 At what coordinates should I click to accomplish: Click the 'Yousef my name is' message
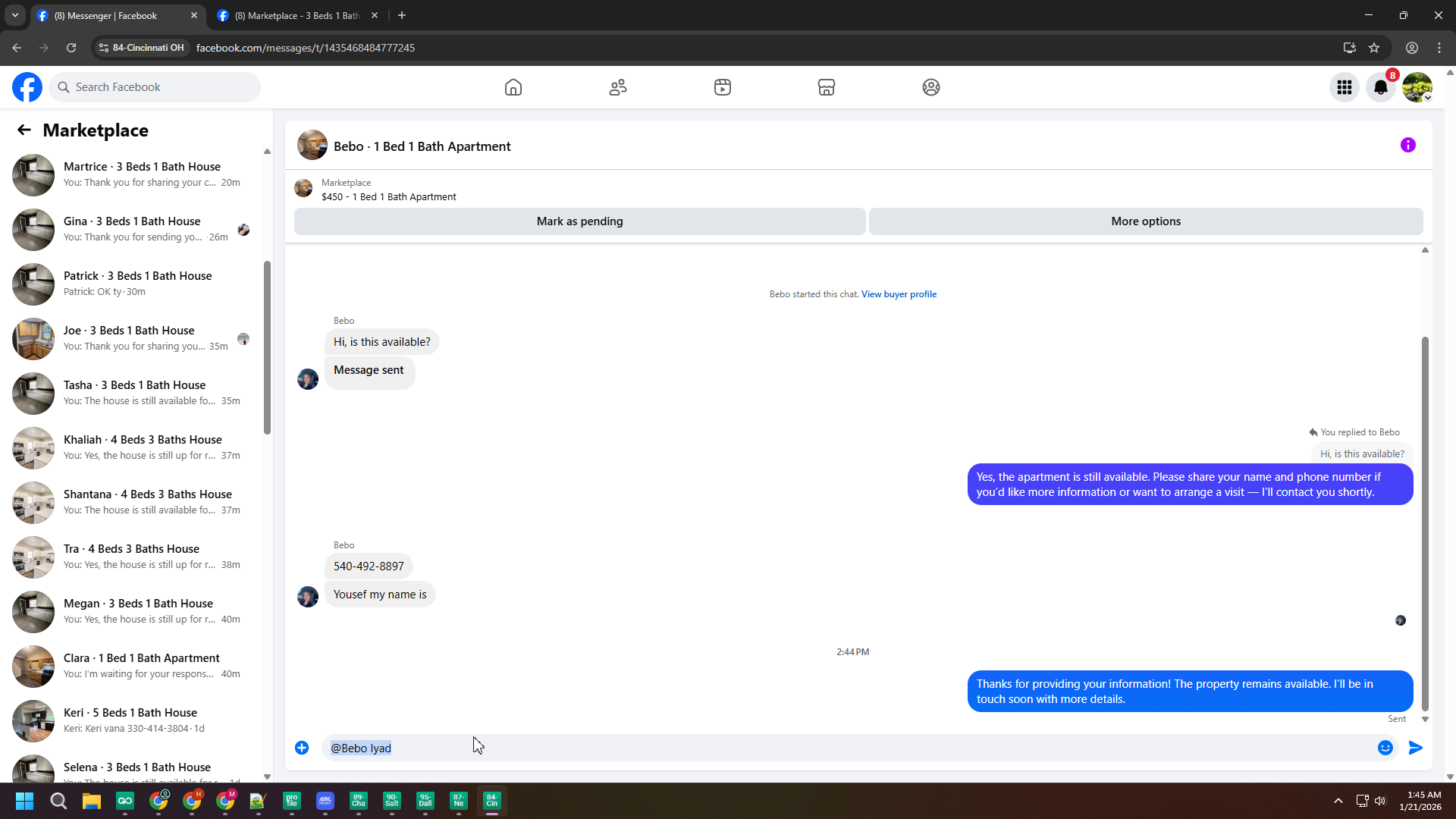click(x=380, y=595)
